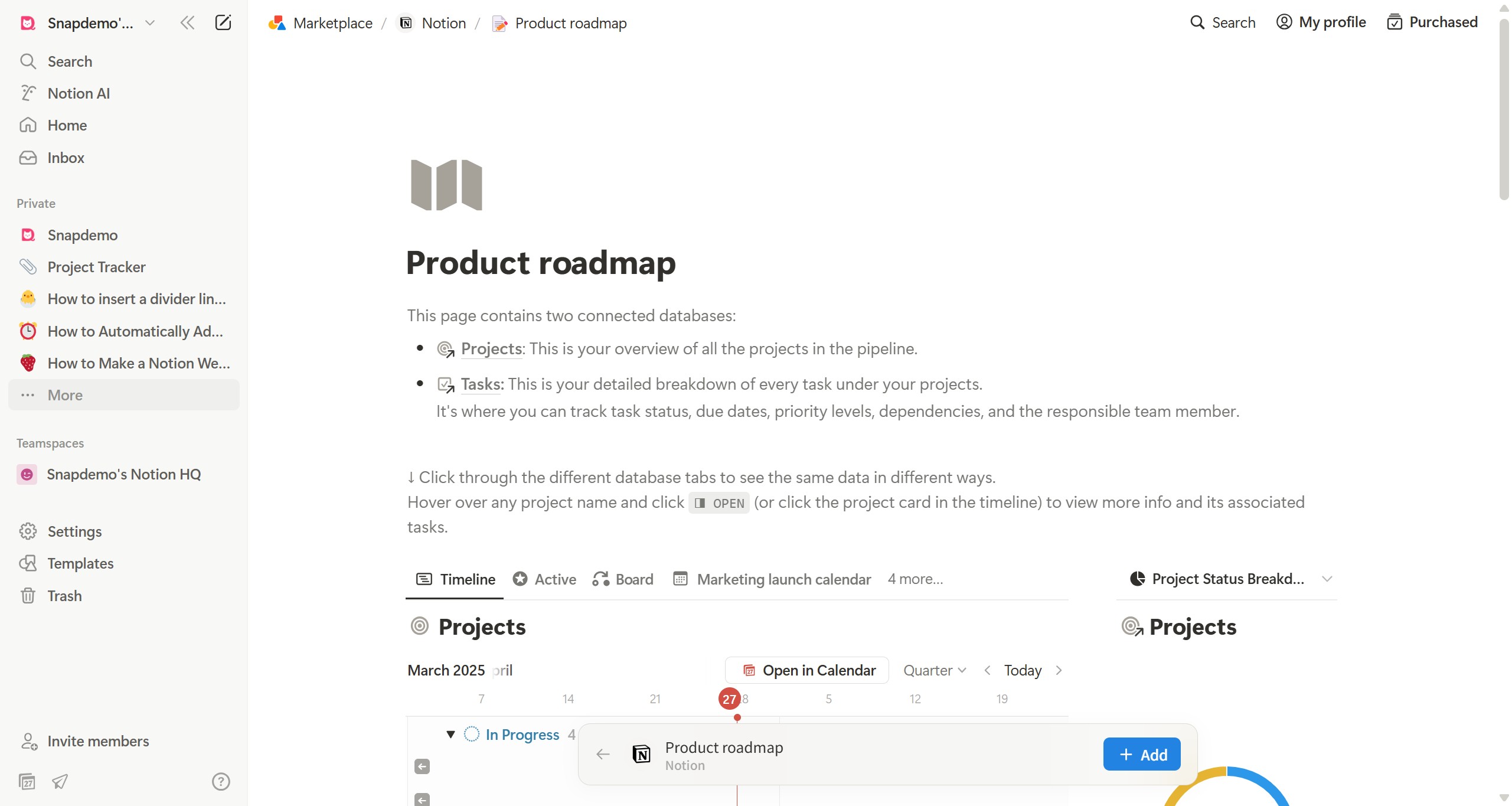
Task: Open the Snapdemo private page
Action: point(124,235)
